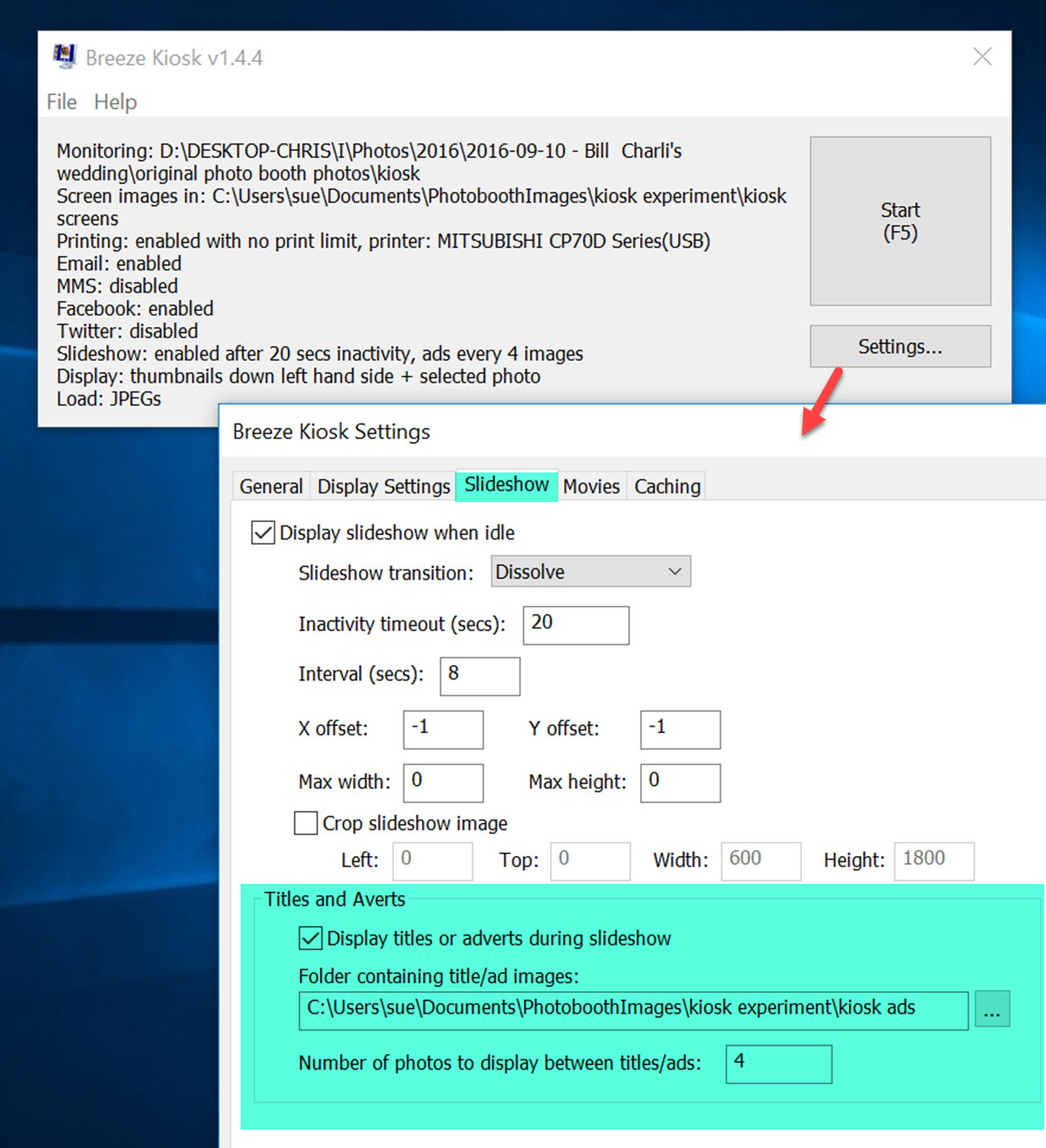
Task: Click the title/ad images folder path field
Action: click(x=634, y=1010)
